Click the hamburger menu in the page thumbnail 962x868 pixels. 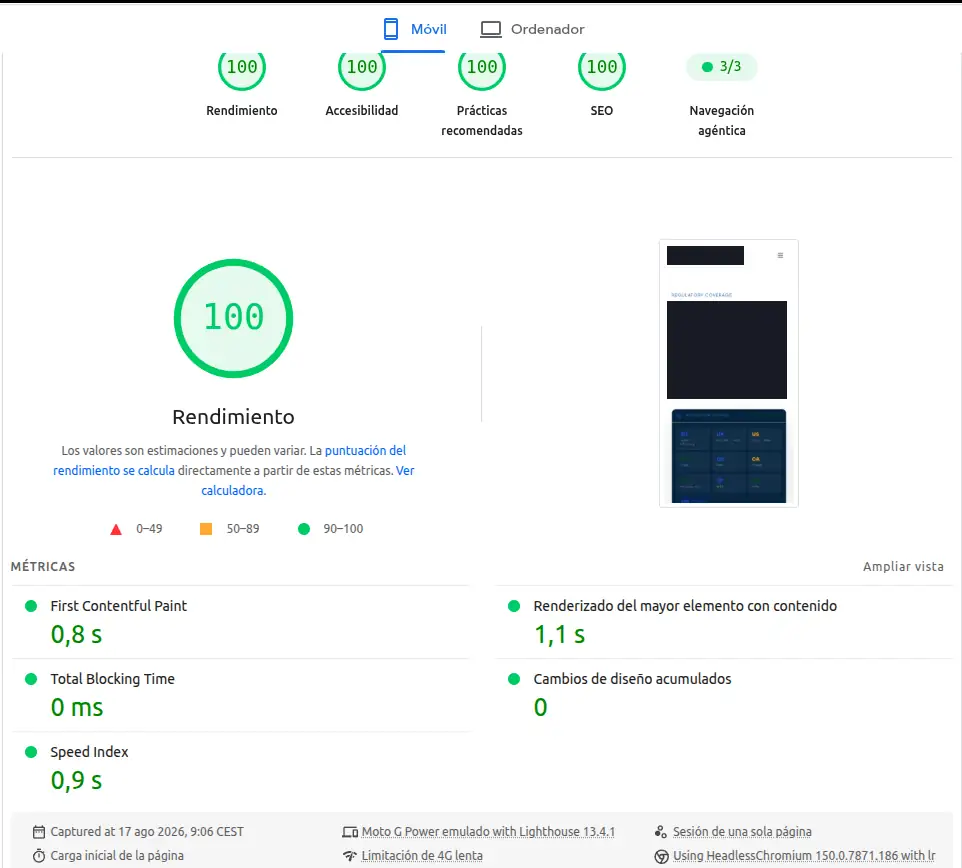click(x=780, y=255)
